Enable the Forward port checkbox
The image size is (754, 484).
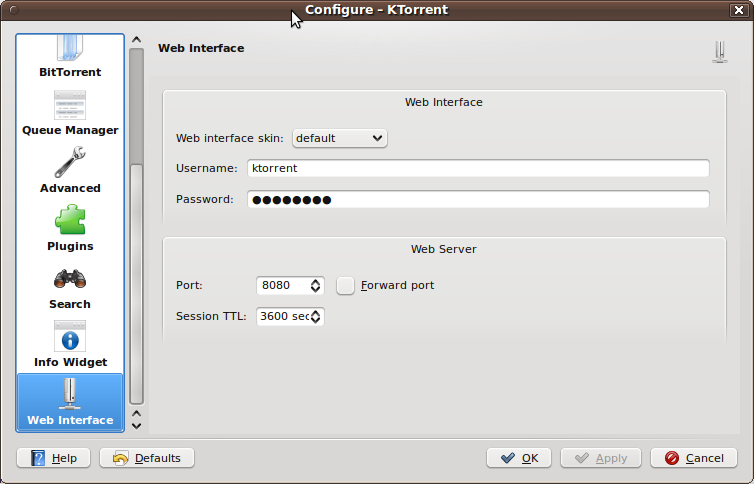point(345,285)
